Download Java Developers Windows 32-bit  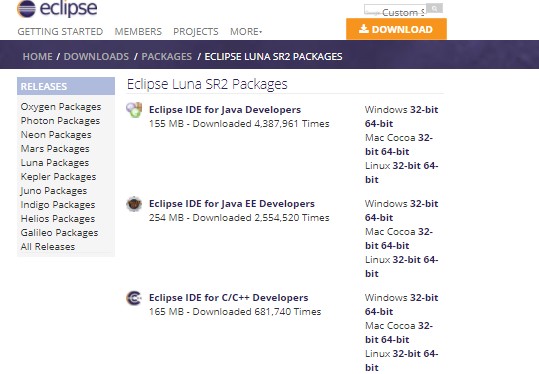coord(424,110)
